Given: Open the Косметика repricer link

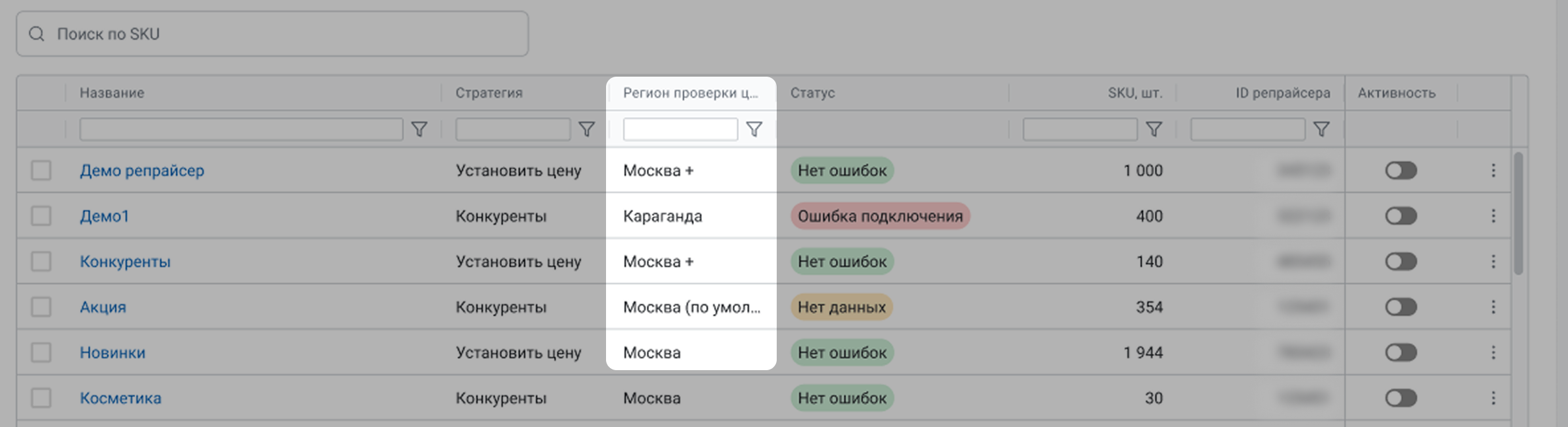Looking at the screenshot, I should 120,399.
